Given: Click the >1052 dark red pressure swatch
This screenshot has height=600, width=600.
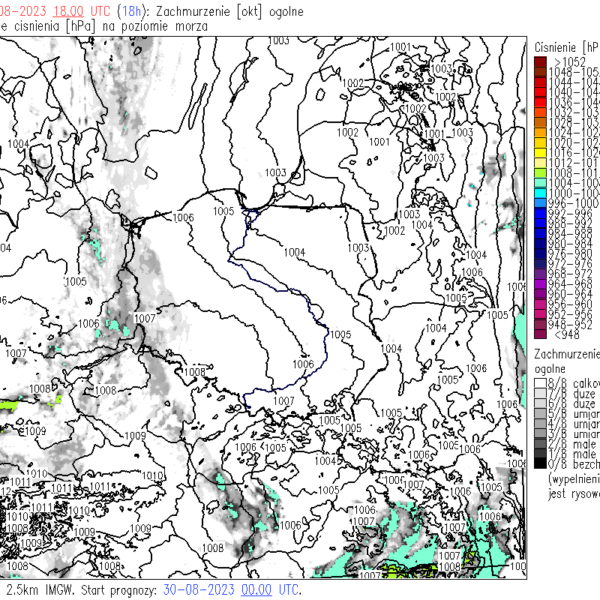Looking at the screenshot, I should 541,62.
